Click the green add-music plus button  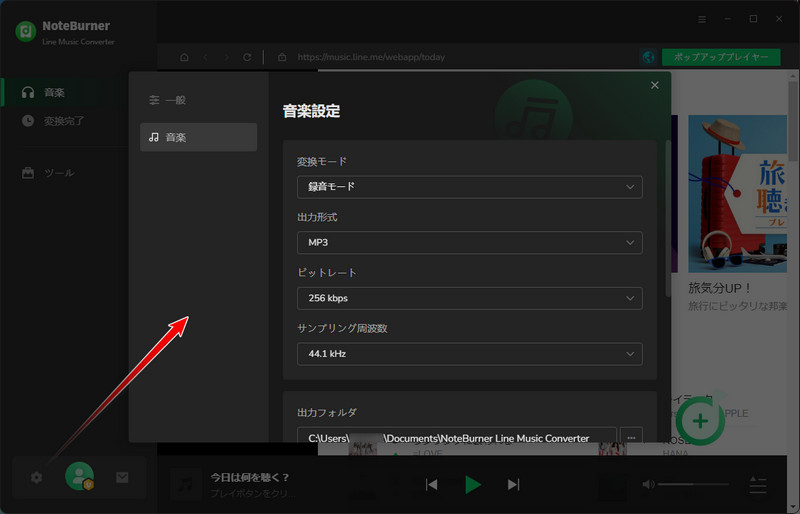[700, 421]
